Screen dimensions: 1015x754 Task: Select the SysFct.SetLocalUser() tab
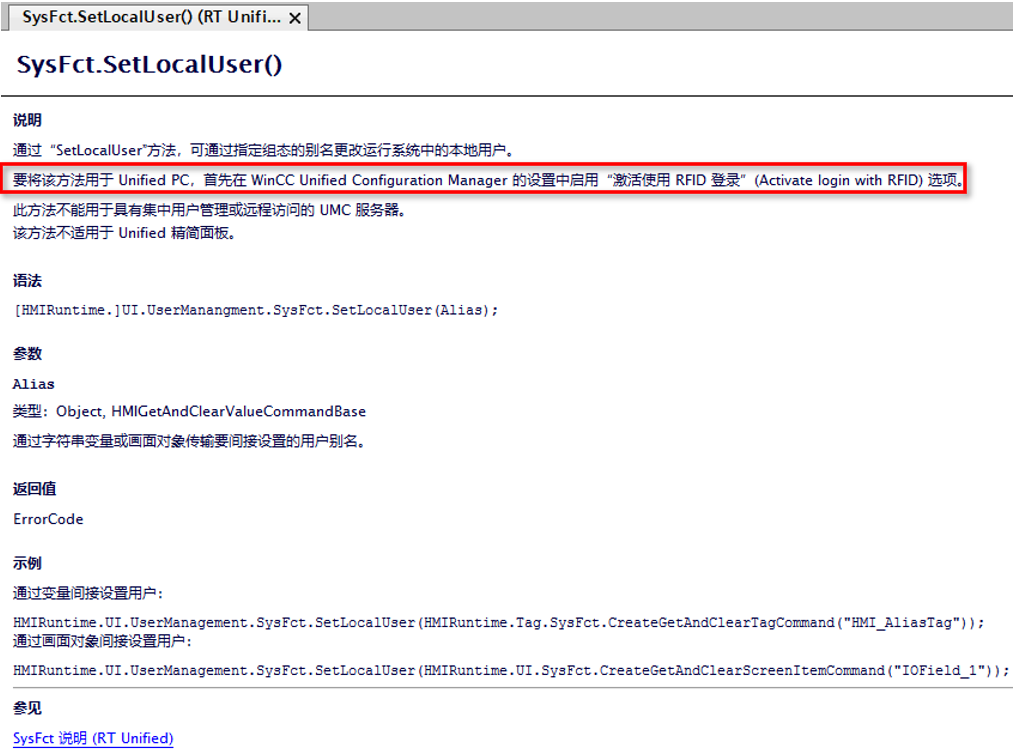pos(140,17)
